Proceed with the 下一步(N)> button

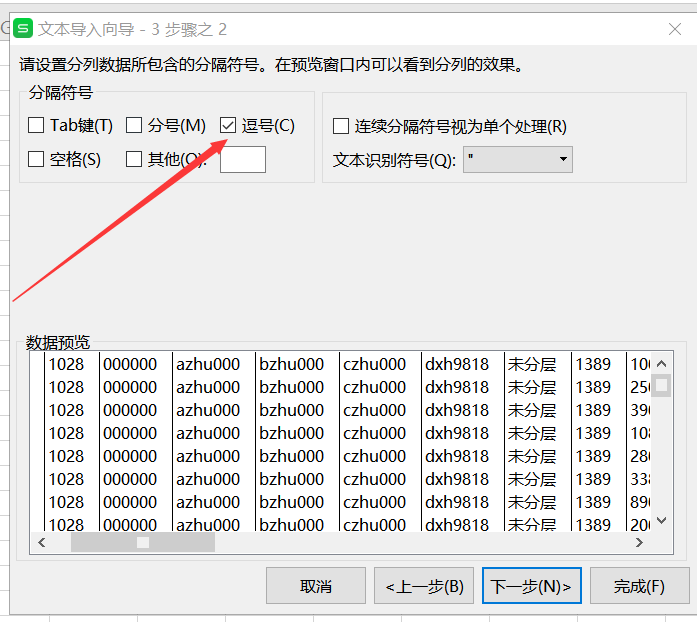tap(531, 587)
